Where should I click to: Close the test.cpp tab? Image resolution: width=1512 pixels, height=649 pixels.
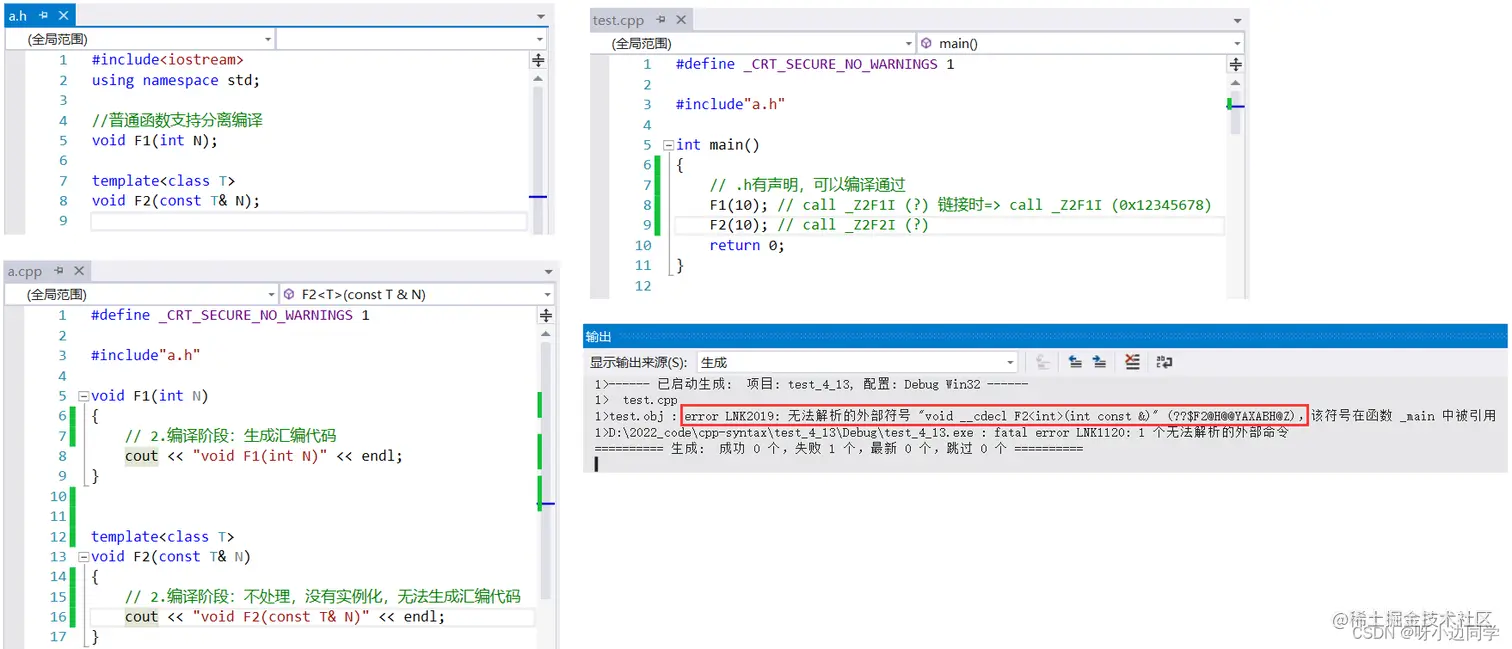click(680, 20)
